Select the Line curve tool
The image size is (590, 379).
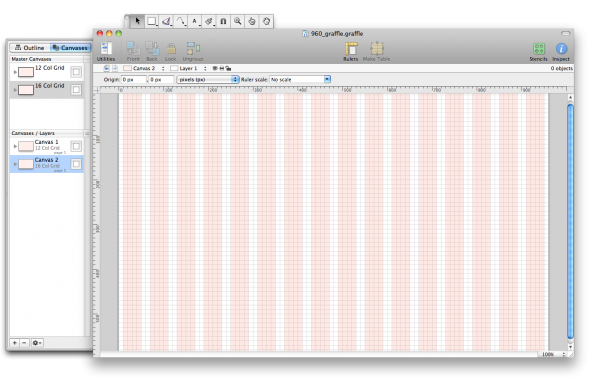[180, 21]
